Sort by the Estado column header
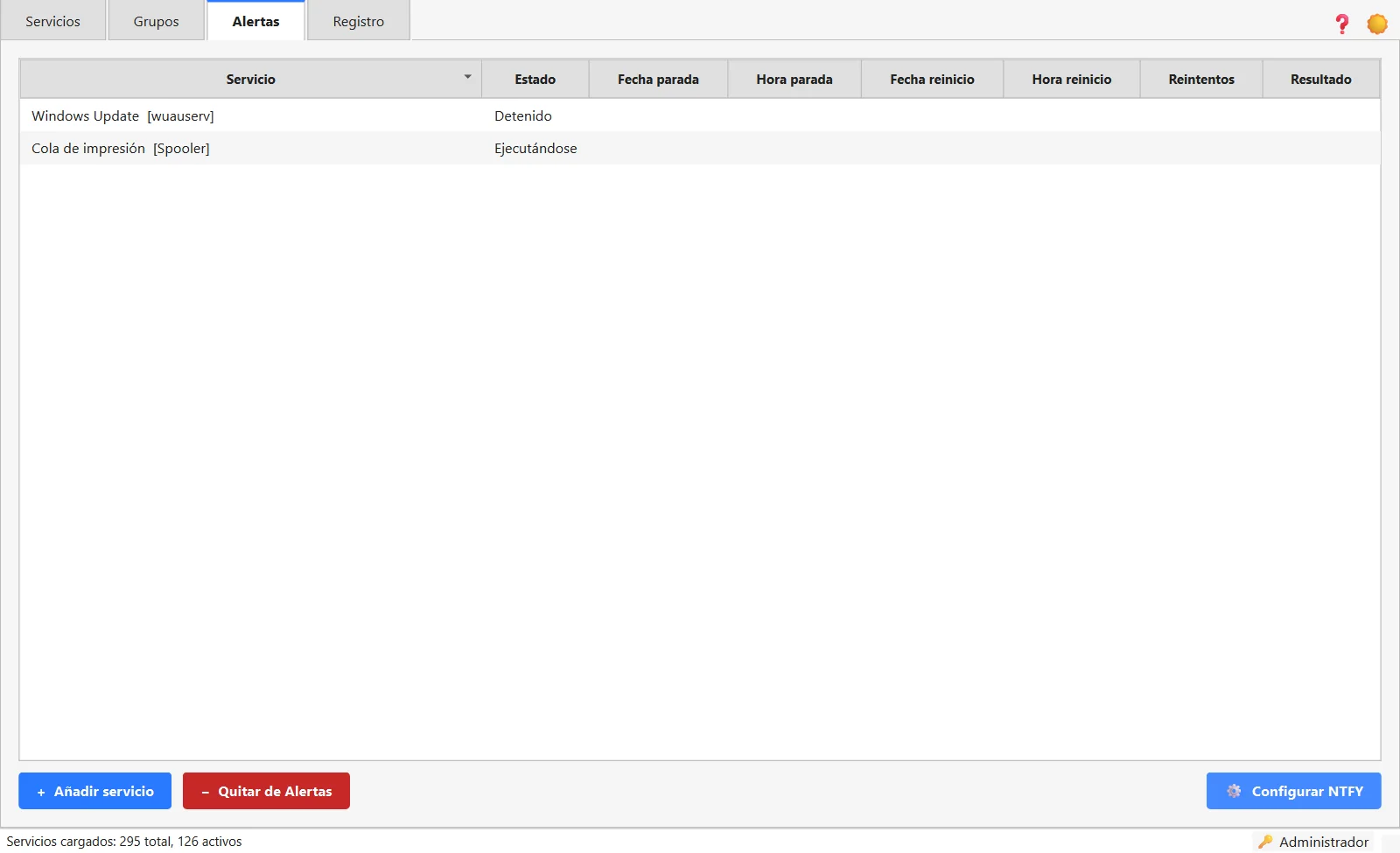The width and height of the screenshot is (1400, 853). point(535,79)
